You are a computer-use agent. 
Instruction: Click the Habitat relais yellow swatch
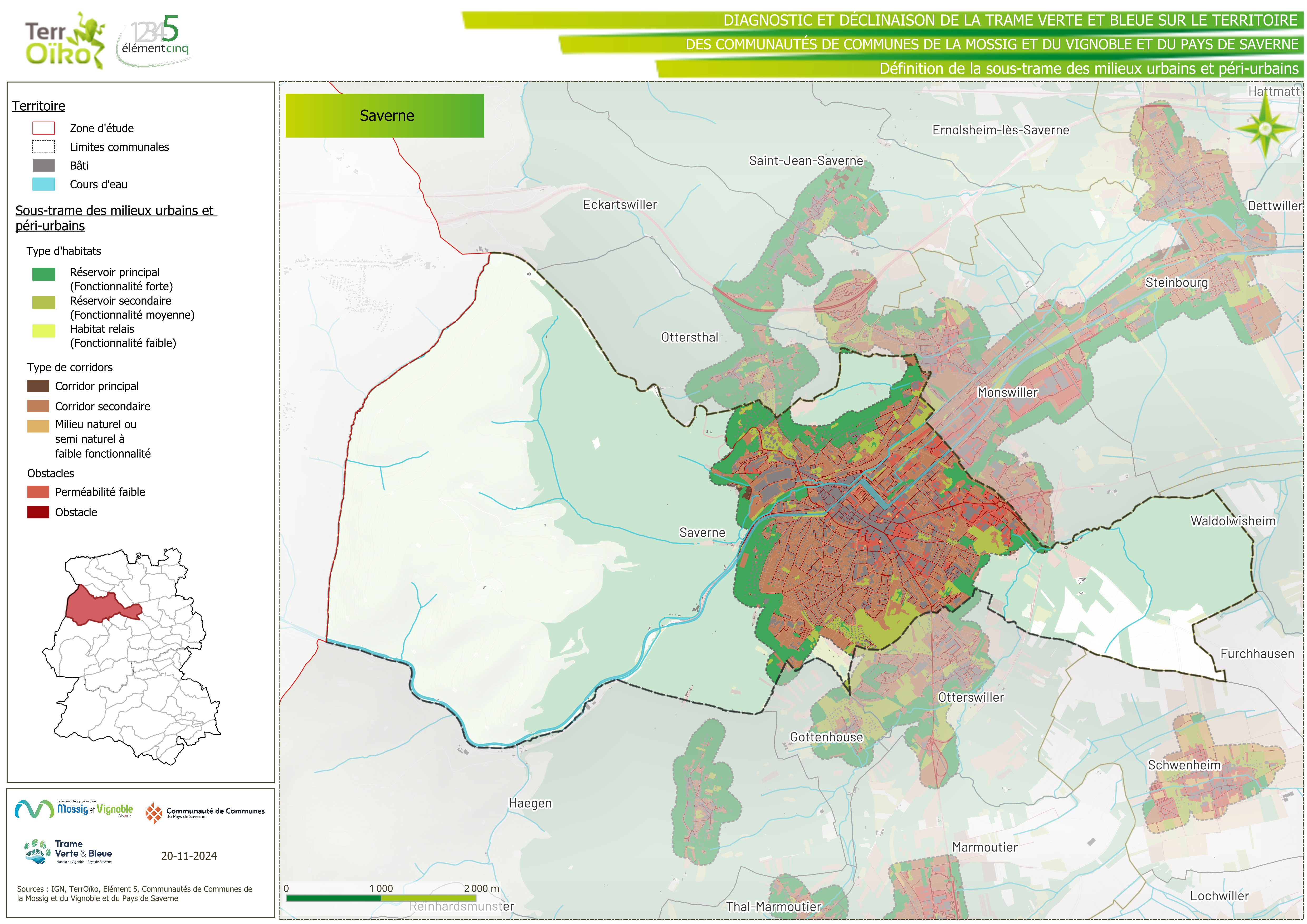43,331
